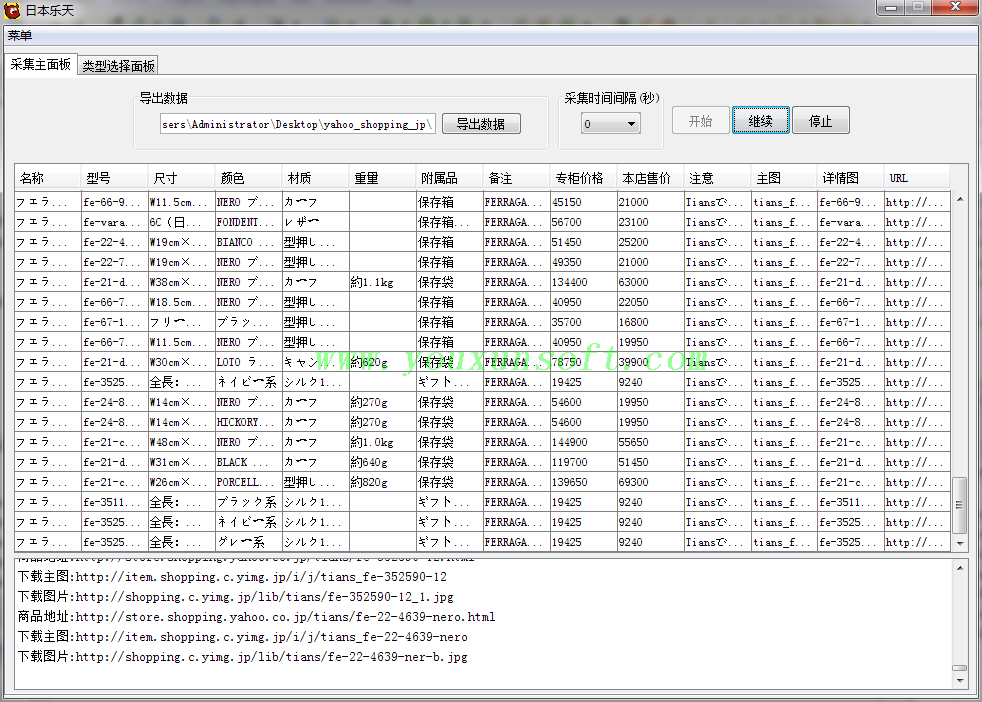982x702 pixels.
Task: Select the weight cell "約640g"
Action: click(x=383, y=463)
